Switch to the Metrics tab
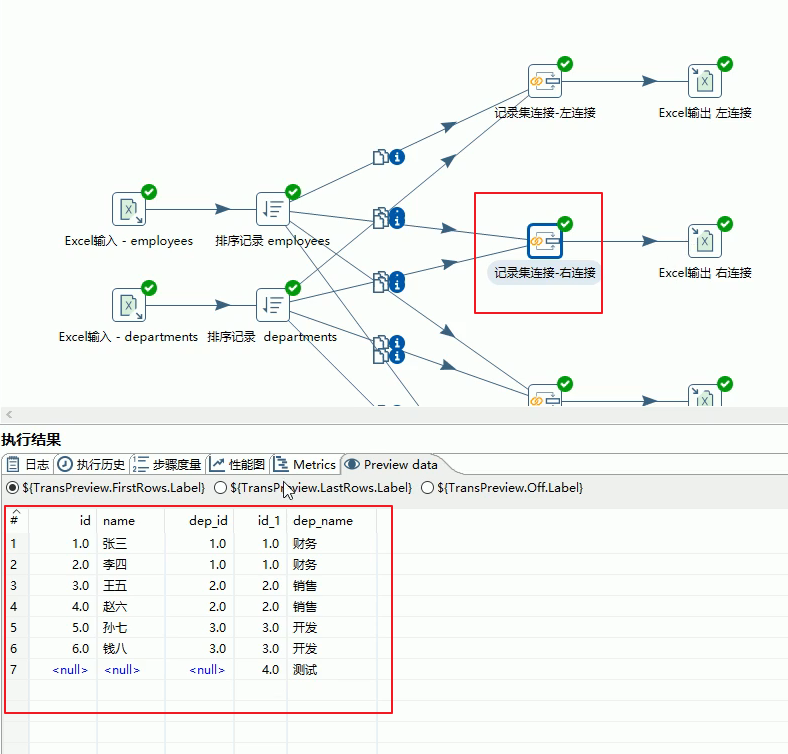The width and height of the screenshot is (788, 754). pyautogui.click(x=305, y=464)
